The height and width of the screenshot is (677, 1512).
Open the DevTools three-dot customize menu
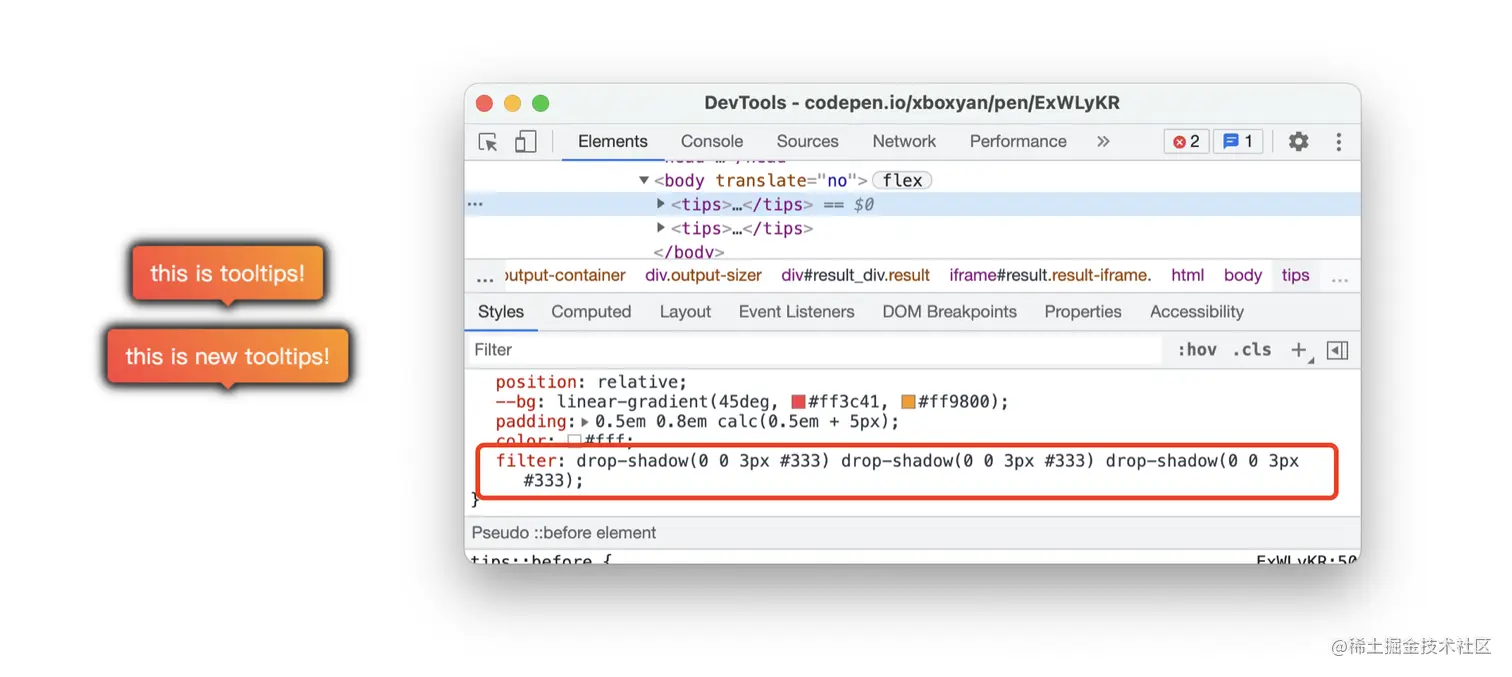click(x=1338, y=142)
